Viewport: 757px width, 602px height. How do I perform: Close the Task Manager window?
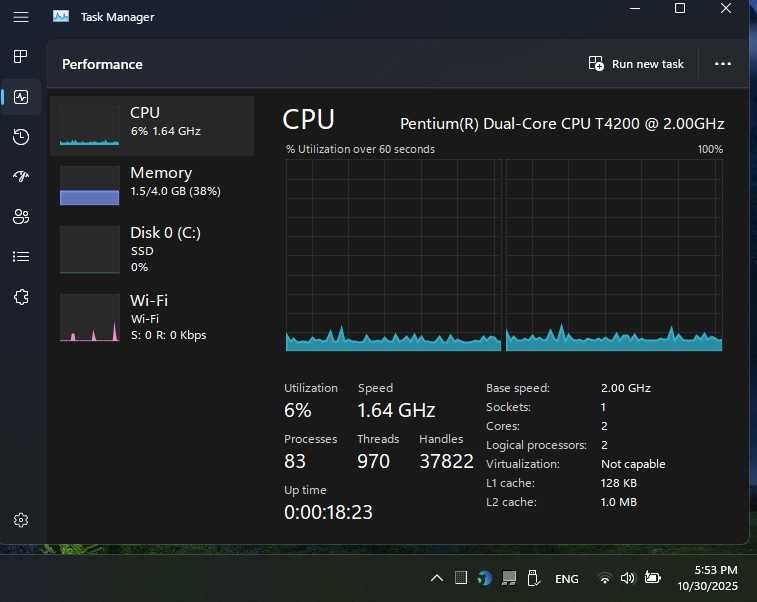[726, 8]
